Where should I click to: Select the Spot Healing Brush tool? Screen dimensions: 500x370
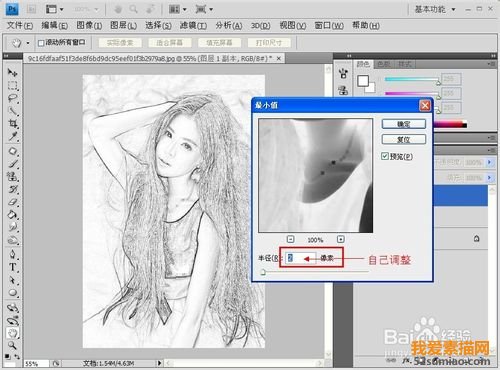point(12,151)
